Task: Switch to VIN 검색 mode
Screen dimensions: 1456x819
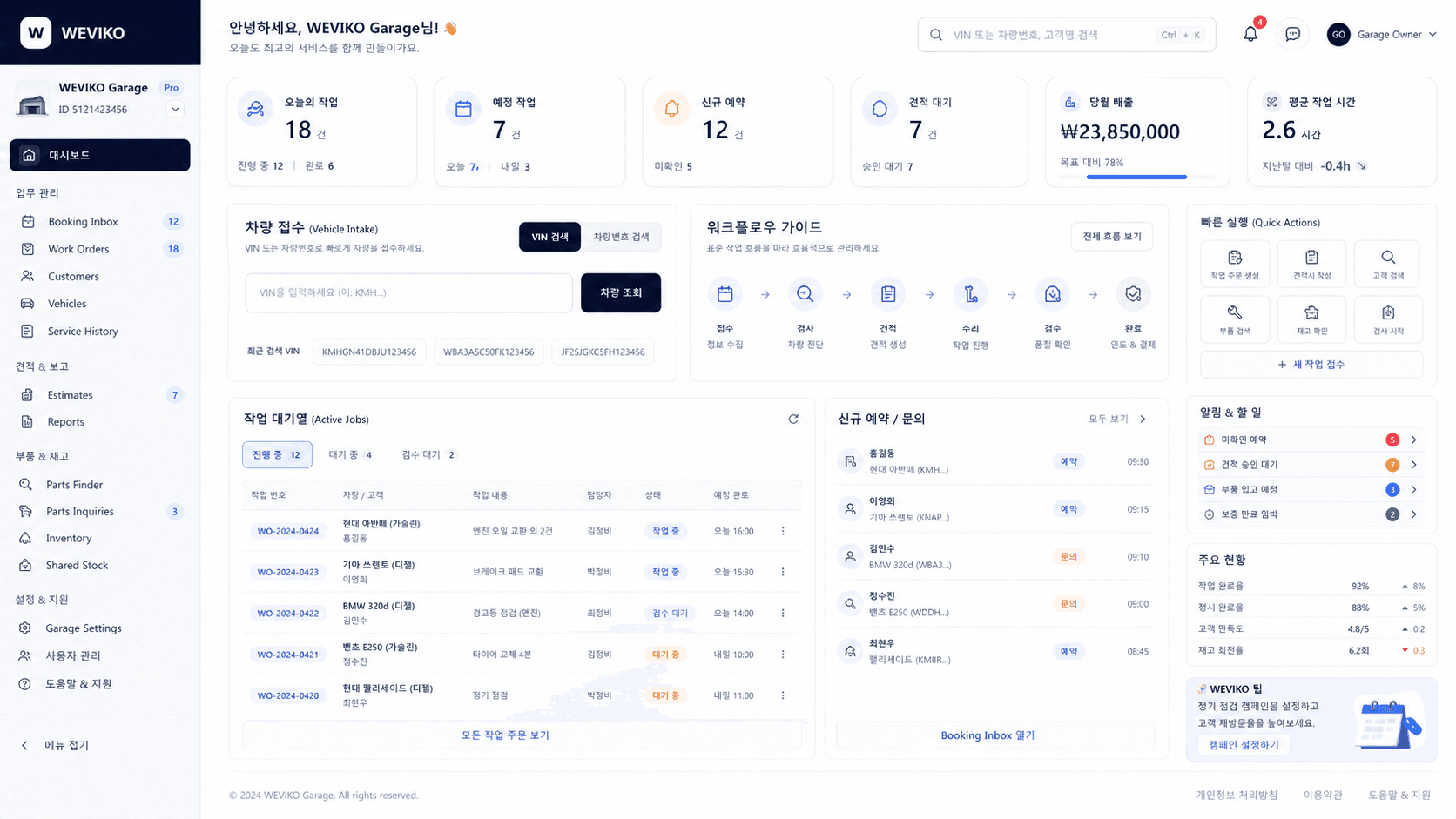Action: 549,237
